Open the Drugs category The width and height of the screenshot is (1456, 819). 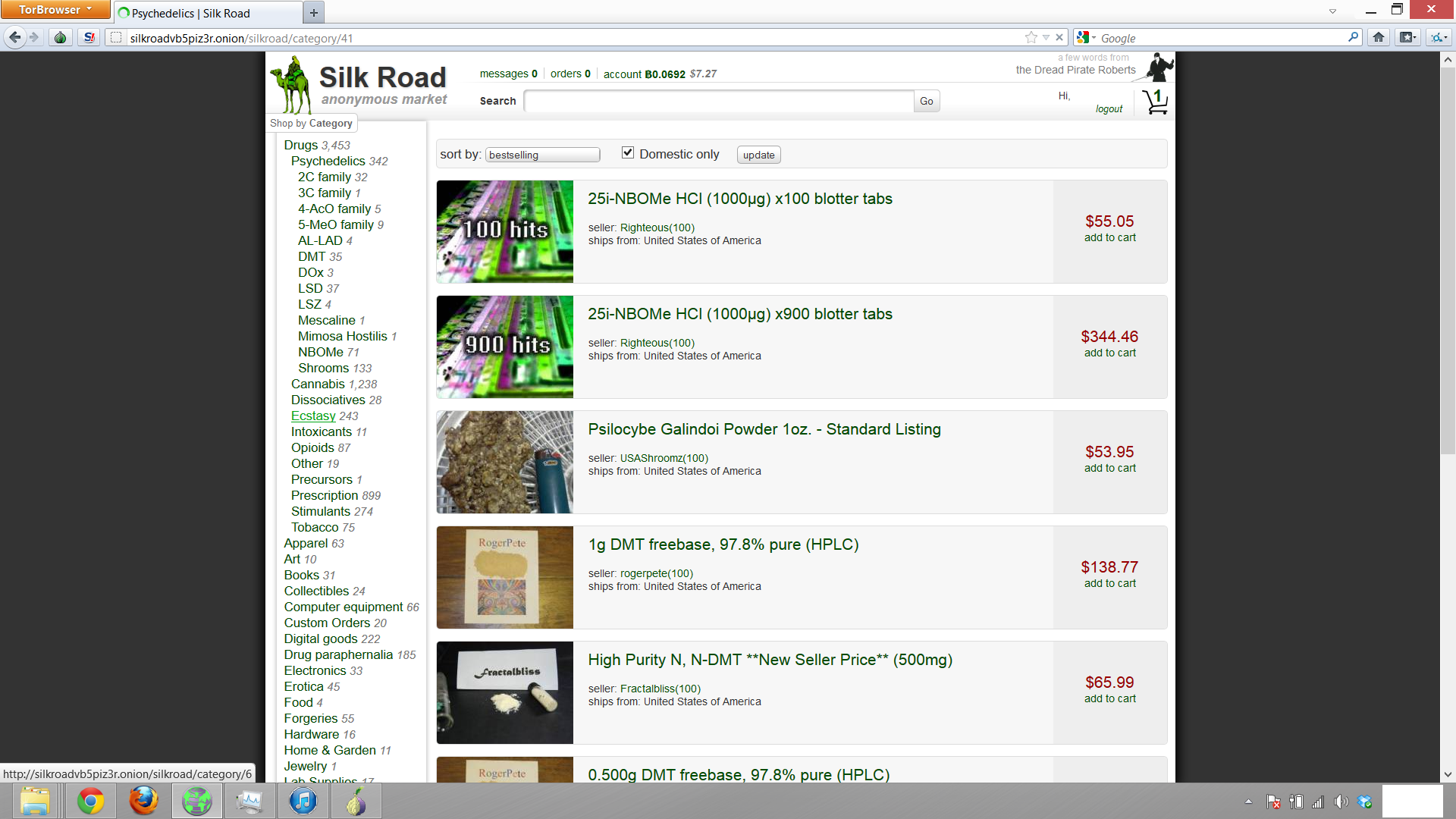tap(301, 145)
